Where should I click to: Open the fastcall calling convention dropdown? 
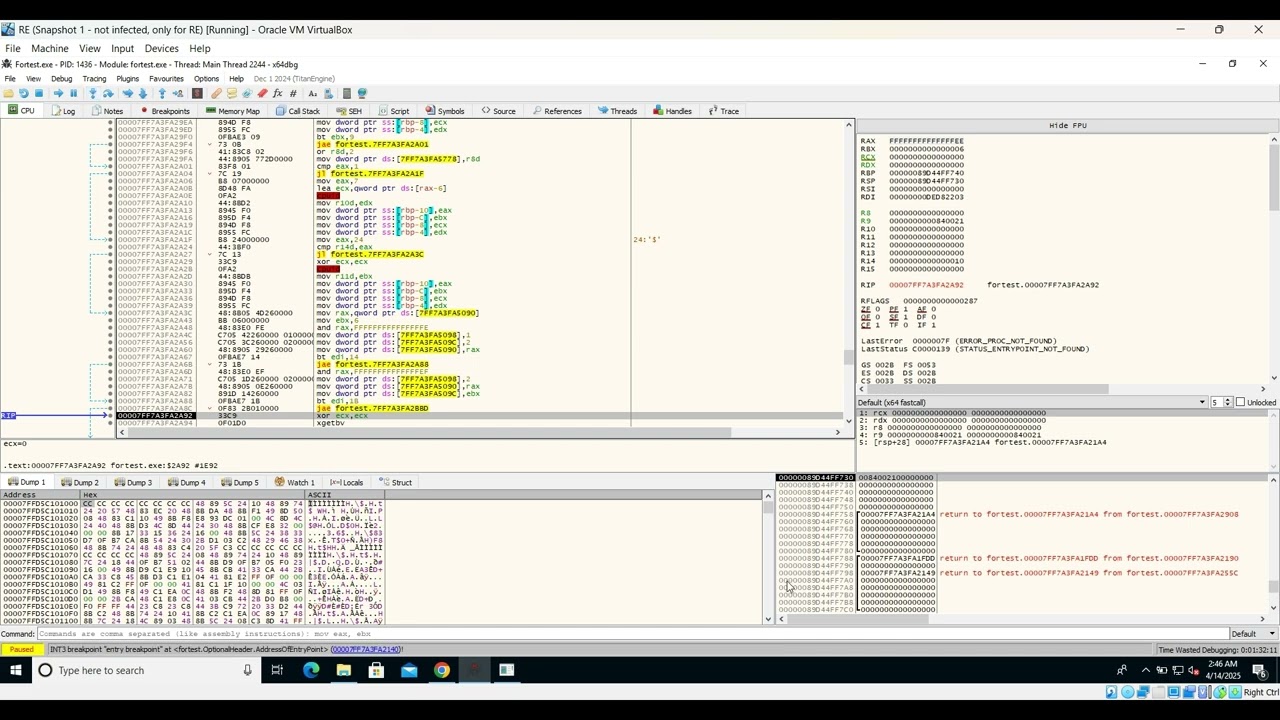pyautogui.click(x=1032, y=402)
